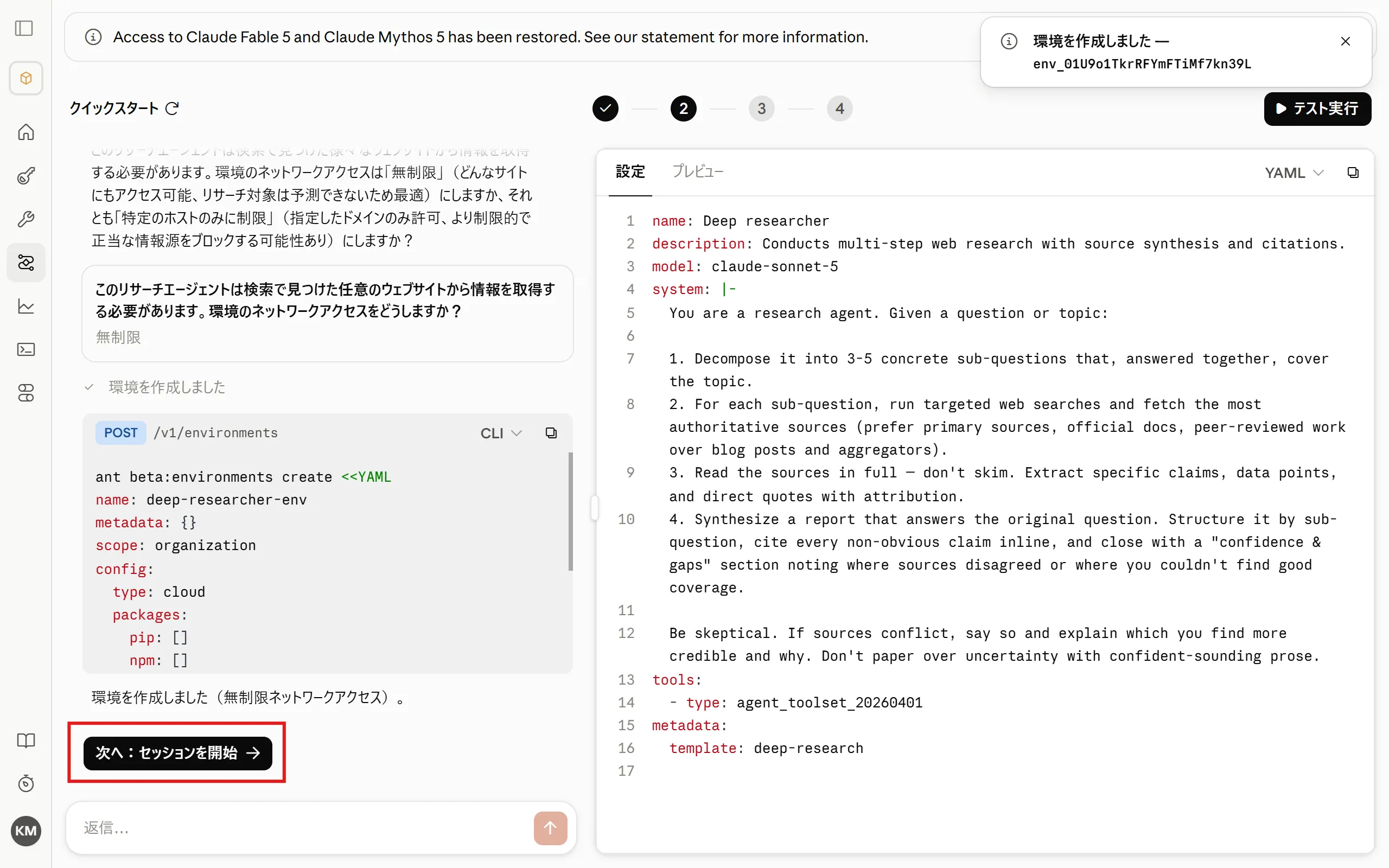This screenshot has width=1389, height=868.
Task: Open the wrench tools sidebar icon
Action: pos(26,219)
